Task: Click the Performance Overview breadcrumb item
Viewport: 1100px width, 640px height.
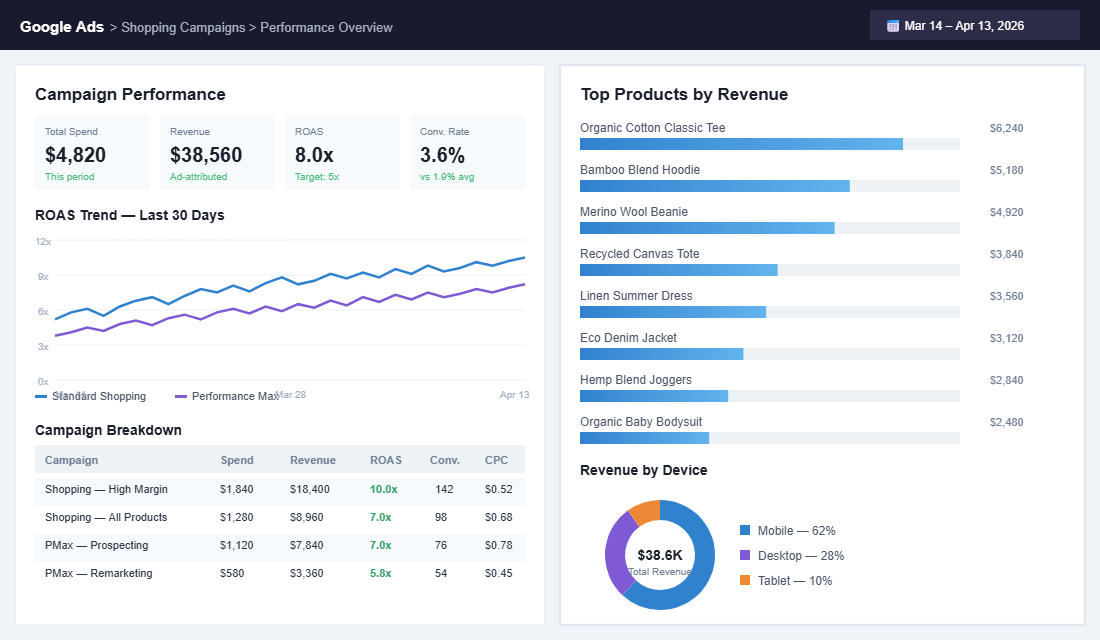Action: coord(326,27)
